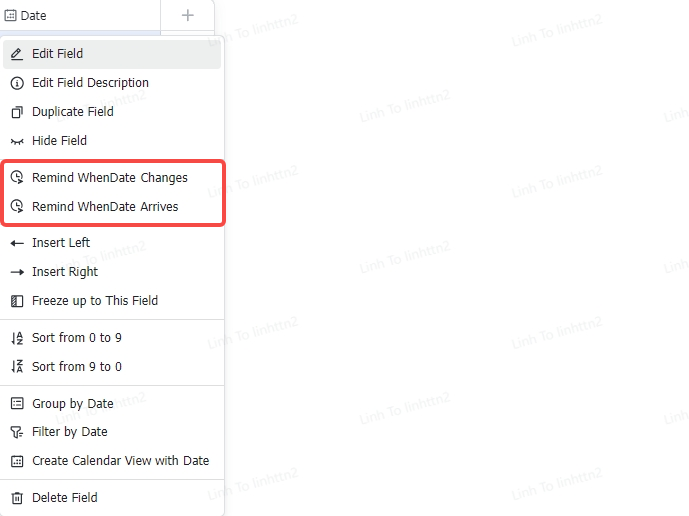Choose Sort from 0 to 9
Image resolution: width=689 pixels, height=516 pixels.
(x=77, y=338)
